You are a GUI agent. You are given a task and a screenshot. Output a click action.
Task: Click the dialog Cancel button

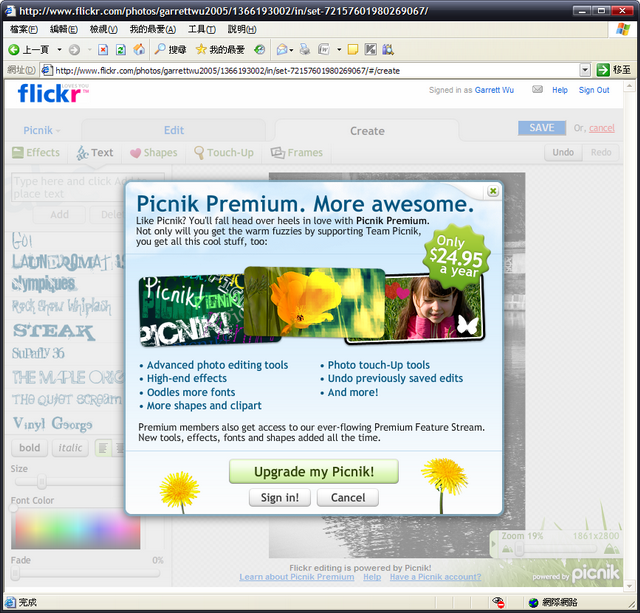point(348,498)
